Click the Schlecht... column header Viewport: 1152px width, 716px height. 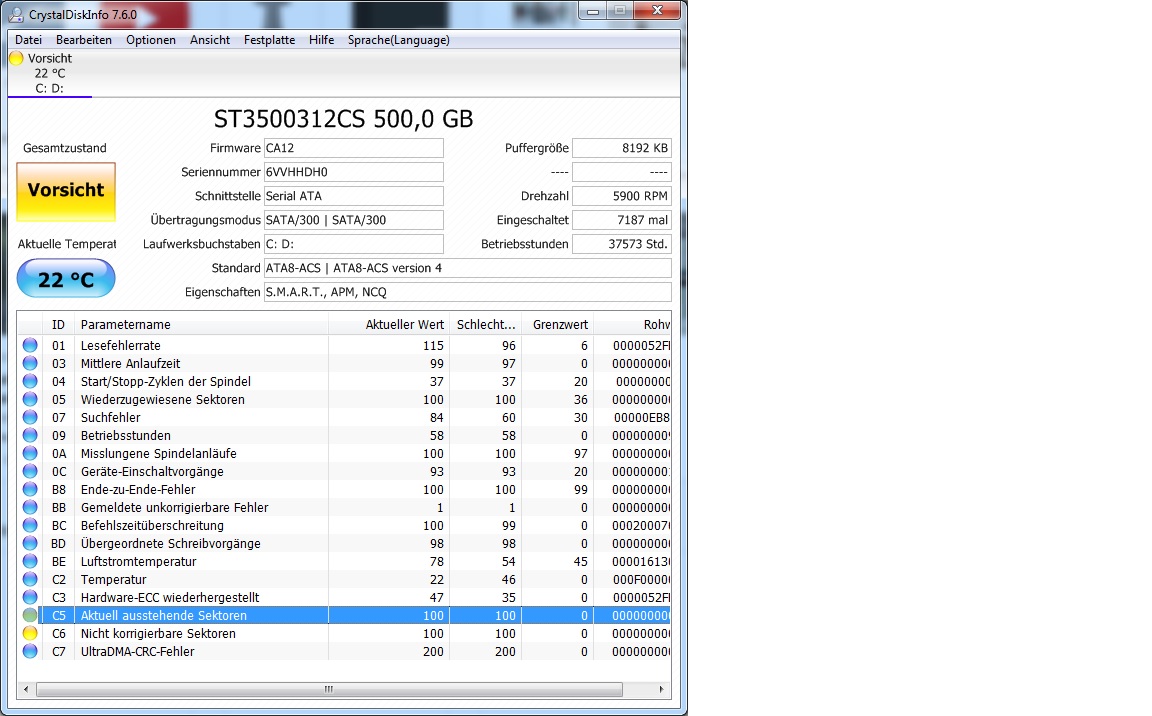[x=486, y=325]
